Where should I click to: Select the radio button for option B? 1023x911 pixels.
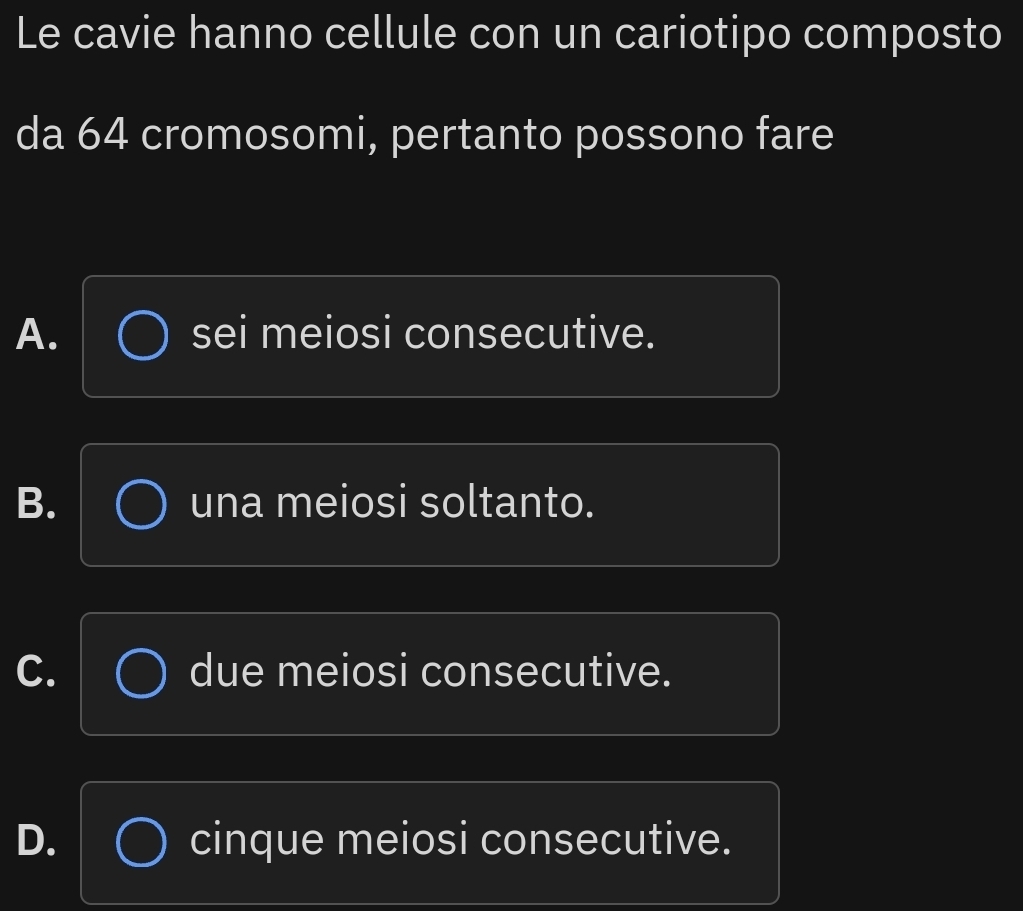click(142, 505)
